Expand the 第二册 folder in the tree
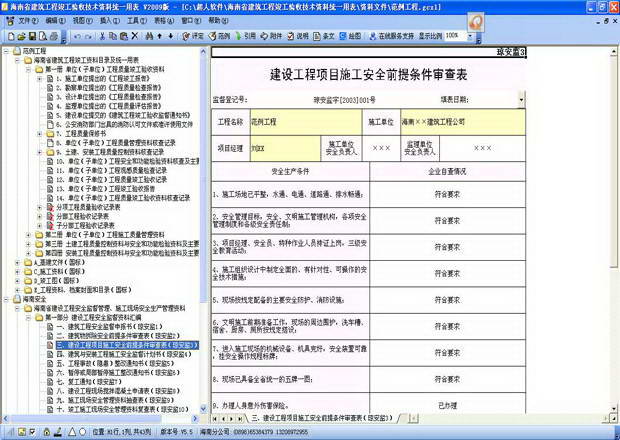 coord(28,235)
